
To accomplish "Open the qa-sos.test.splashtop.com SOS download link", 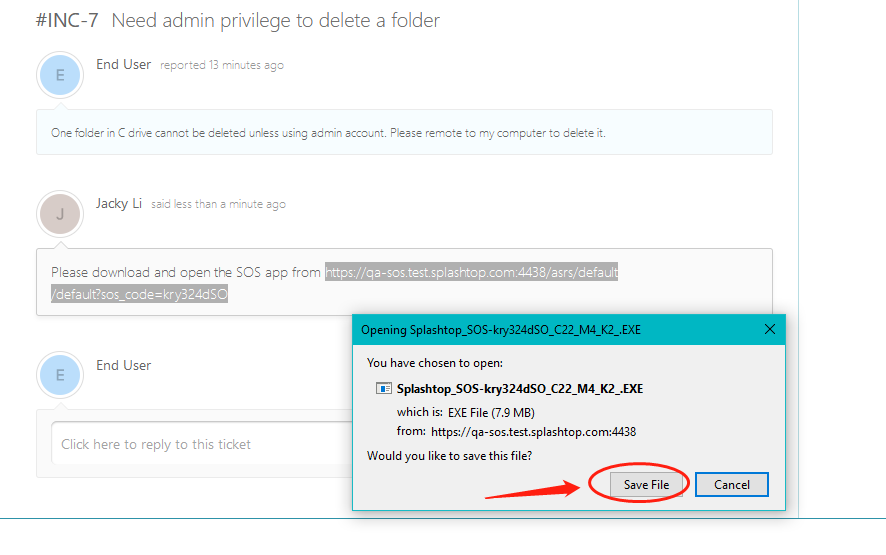I will pos(471,272).
